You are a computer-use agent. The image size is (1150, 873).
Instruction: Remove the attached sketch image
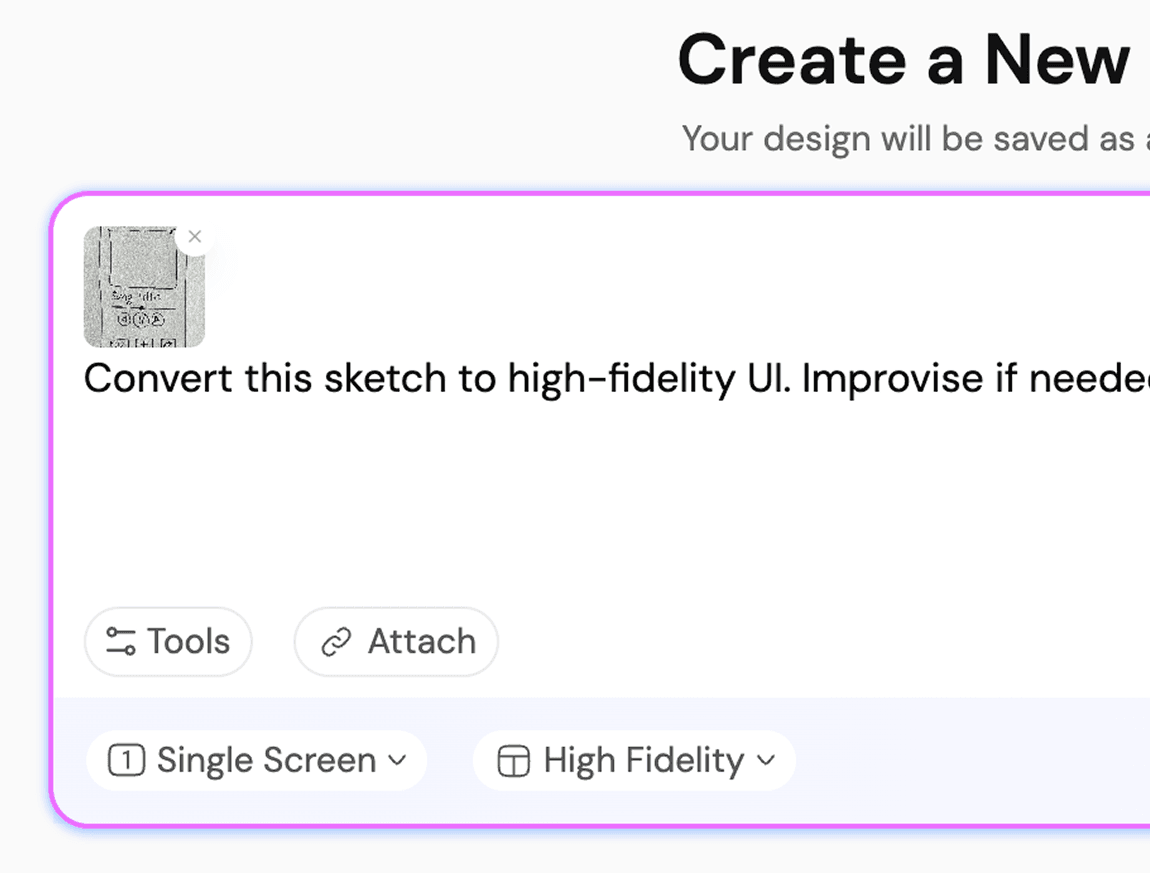point(195,237)
